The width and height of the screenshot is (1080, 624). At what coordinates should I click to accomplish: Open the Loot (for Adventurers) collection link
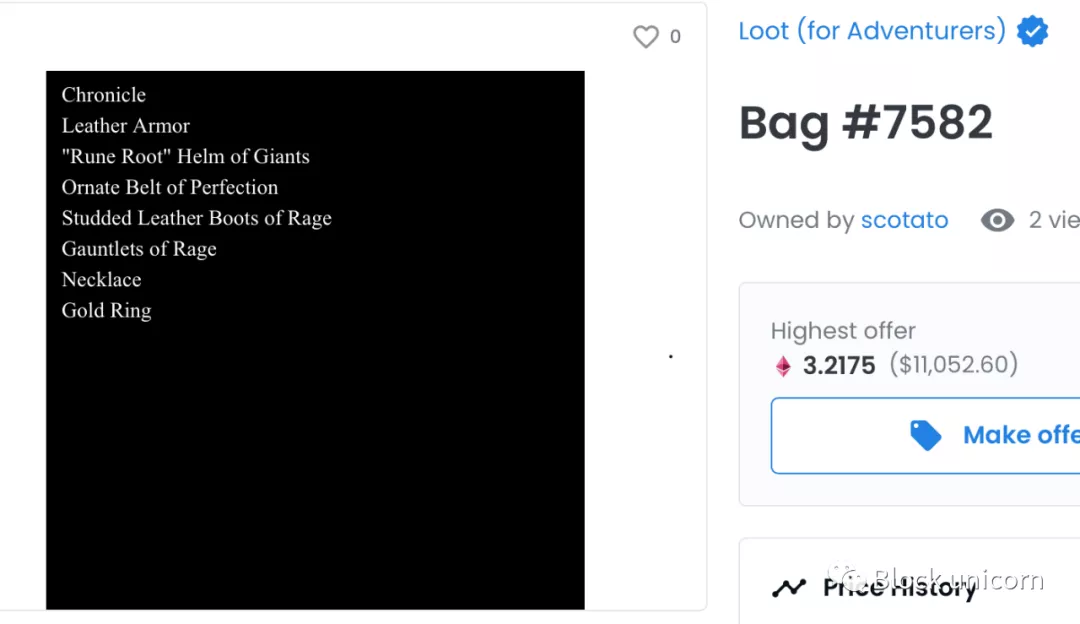click(x=871, y=31)
